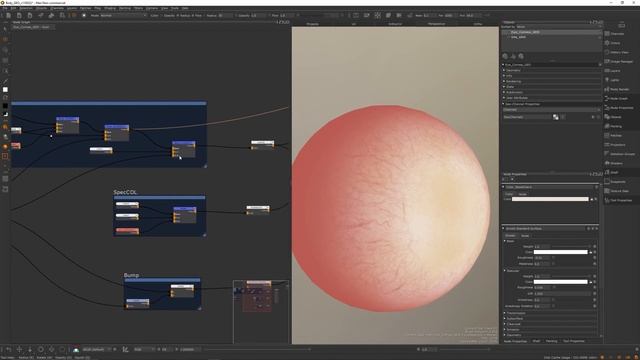The image size is (640, 360).
Task: Select the arrow Select tool in left toolbar
Action: (x=5, y=29)
